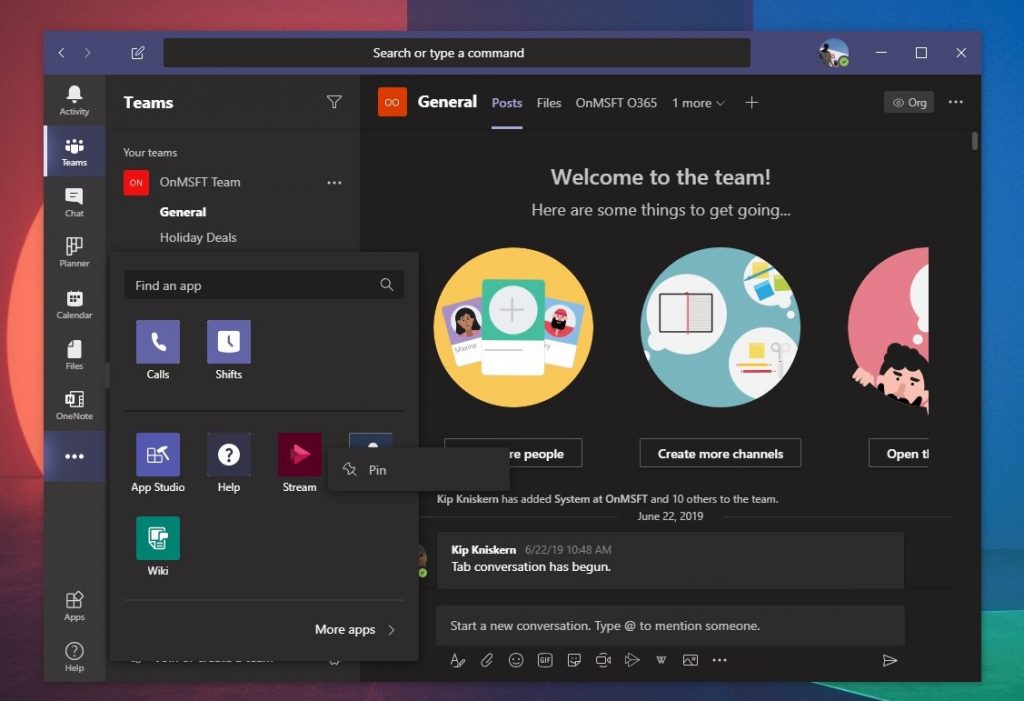Click the Create more channels button
The image size is (1024, 701).
[720, 453]
